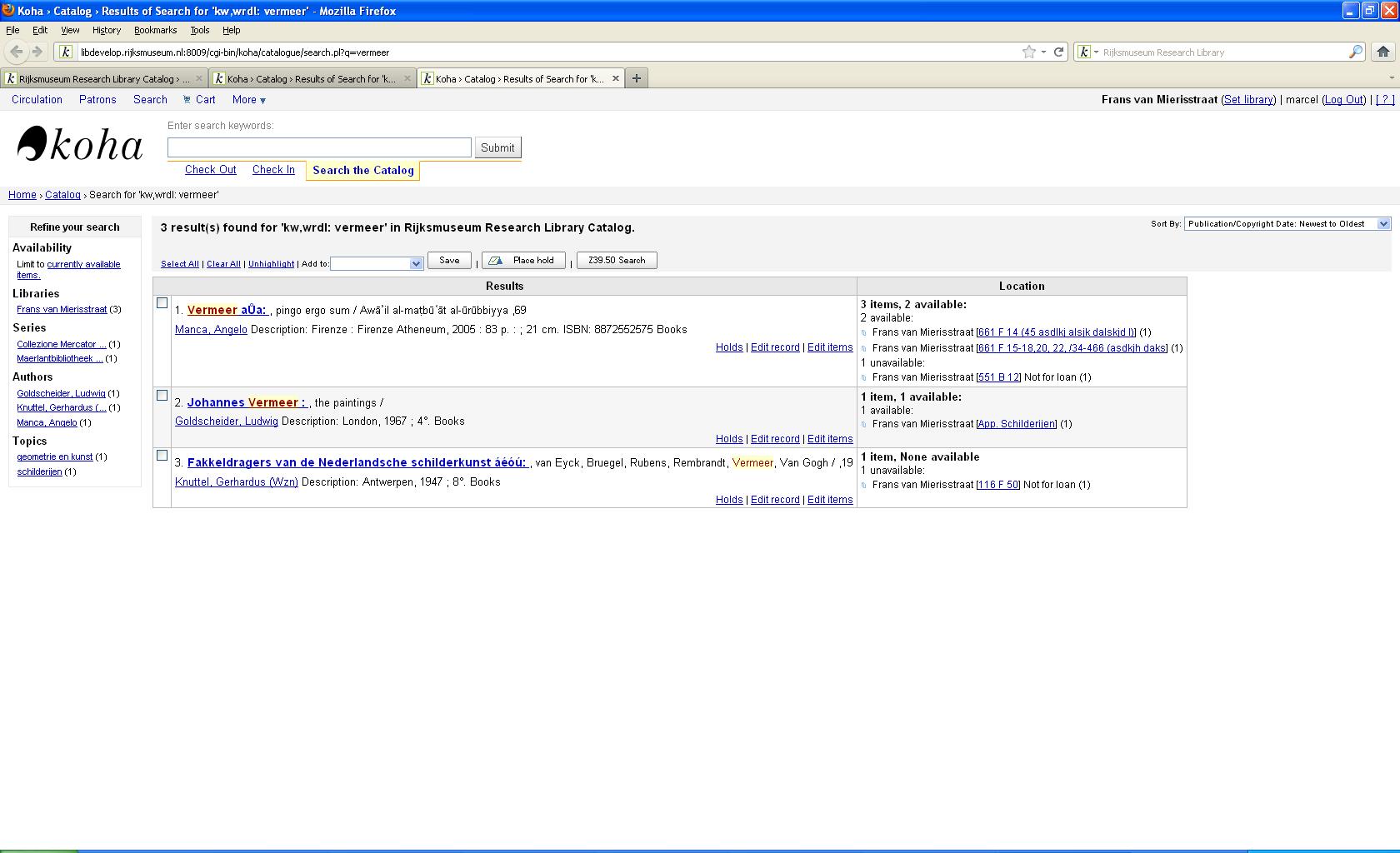Click the search keywords input field
Screen dimensions: 1400x853
(319, 147)
